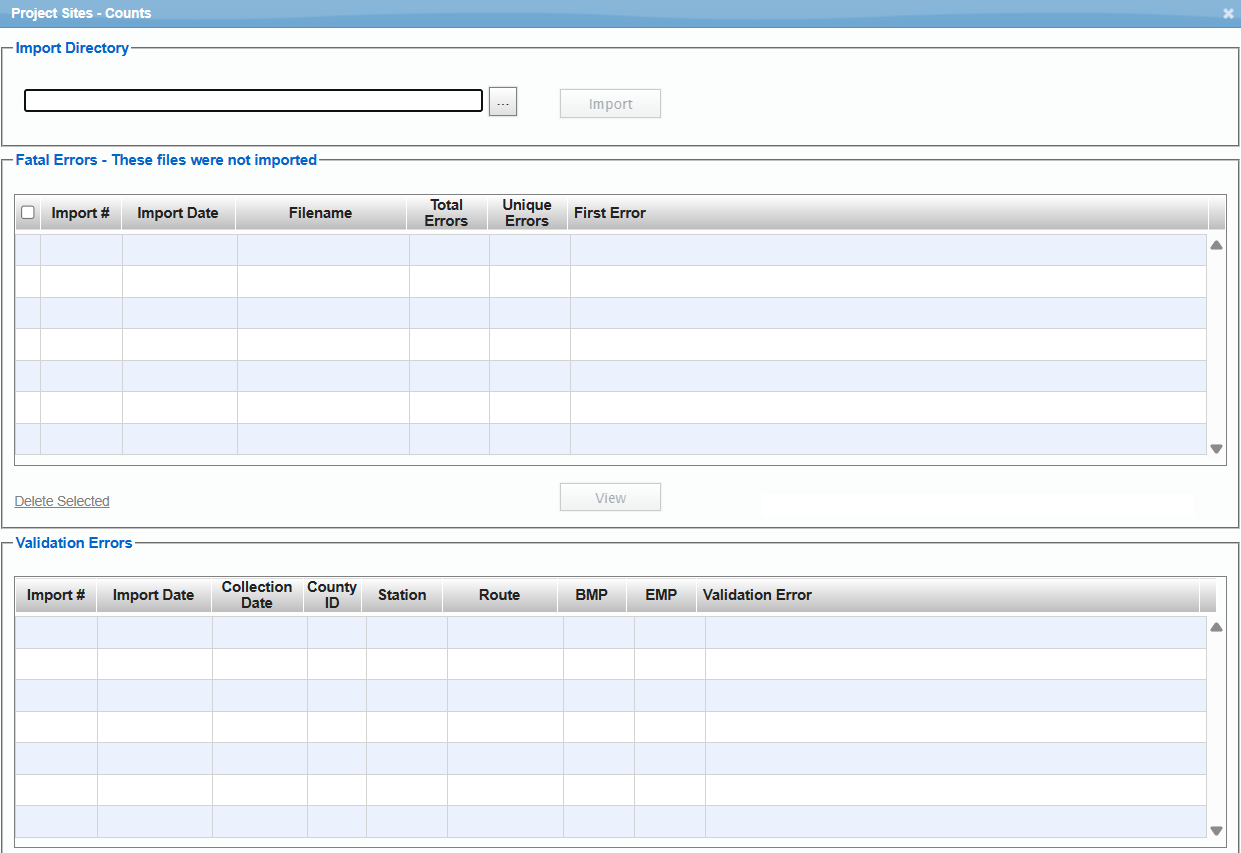Image resolution: width=1241 pixels, height=853 pixels.
Task: Toggle the select-all checkbox in Fatal Errors header
Action: coord(28,212)
